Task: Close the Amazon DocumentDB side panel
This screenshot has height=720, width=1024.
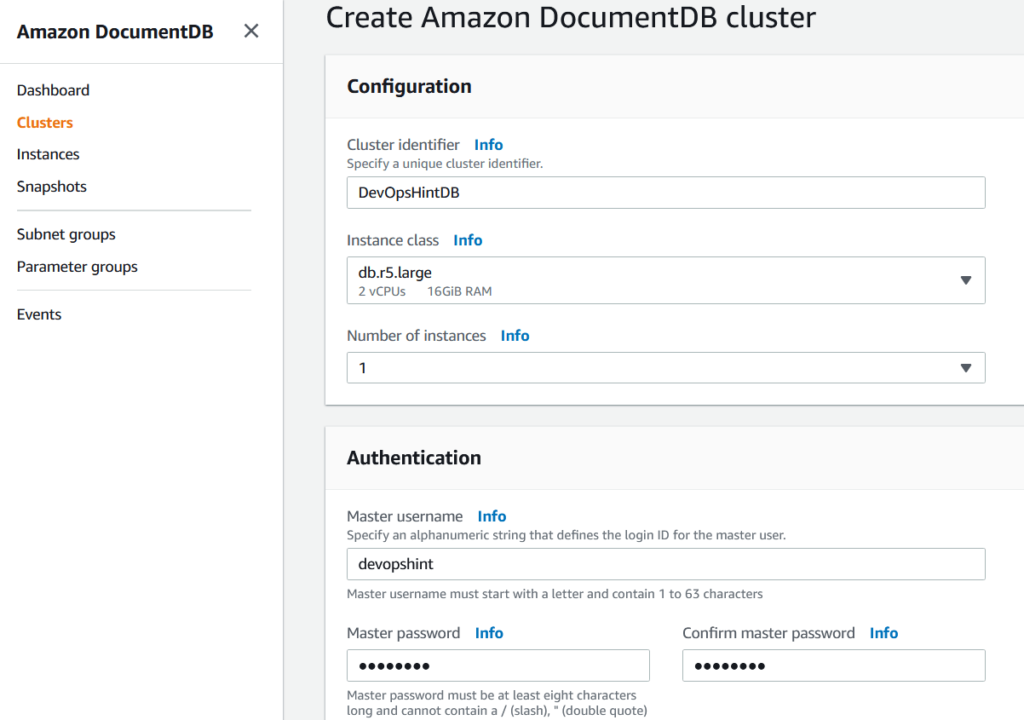Action: tap(251, 31)
